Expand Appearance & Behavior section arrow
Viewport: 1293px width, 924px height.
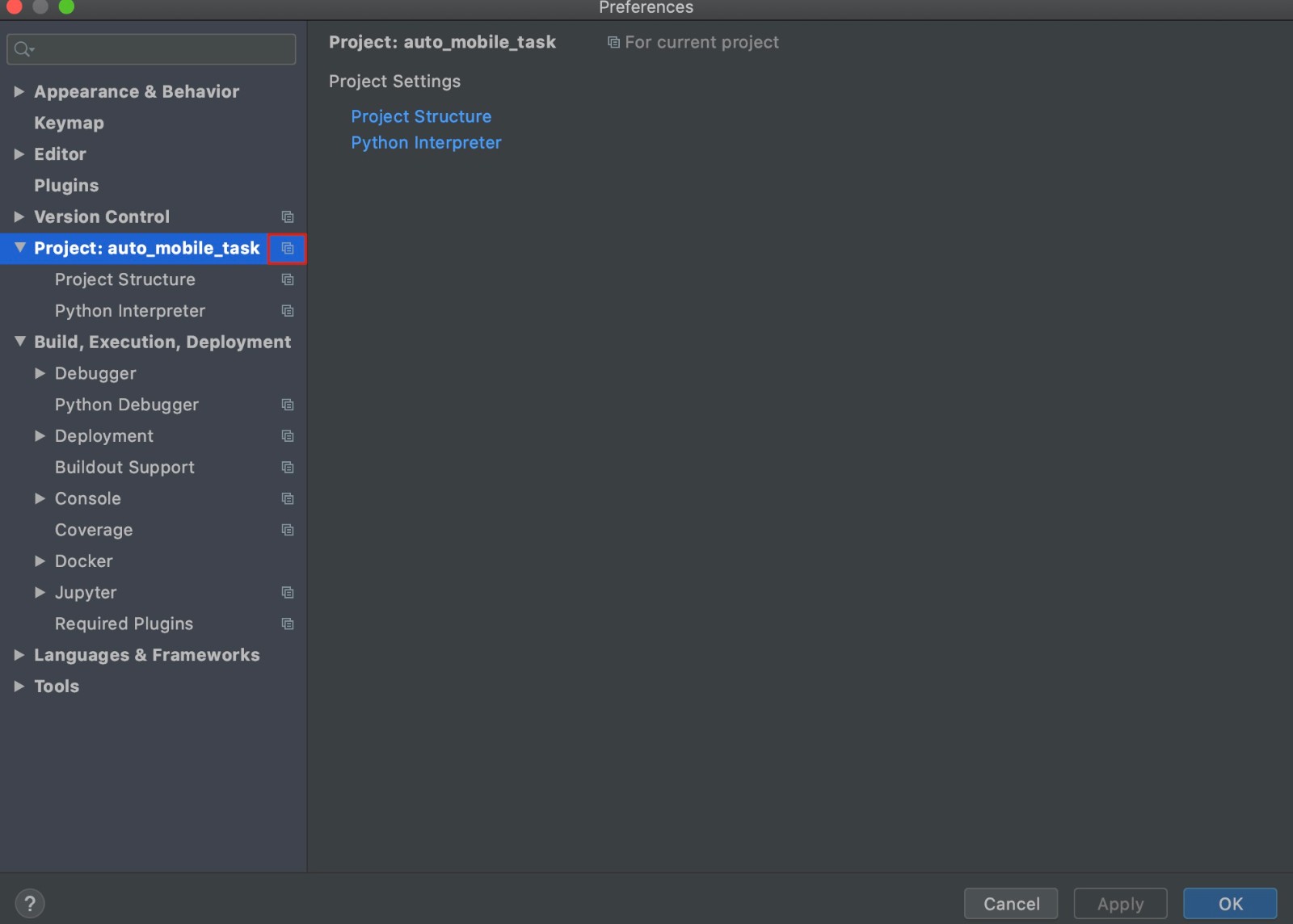tap(19, 91)
